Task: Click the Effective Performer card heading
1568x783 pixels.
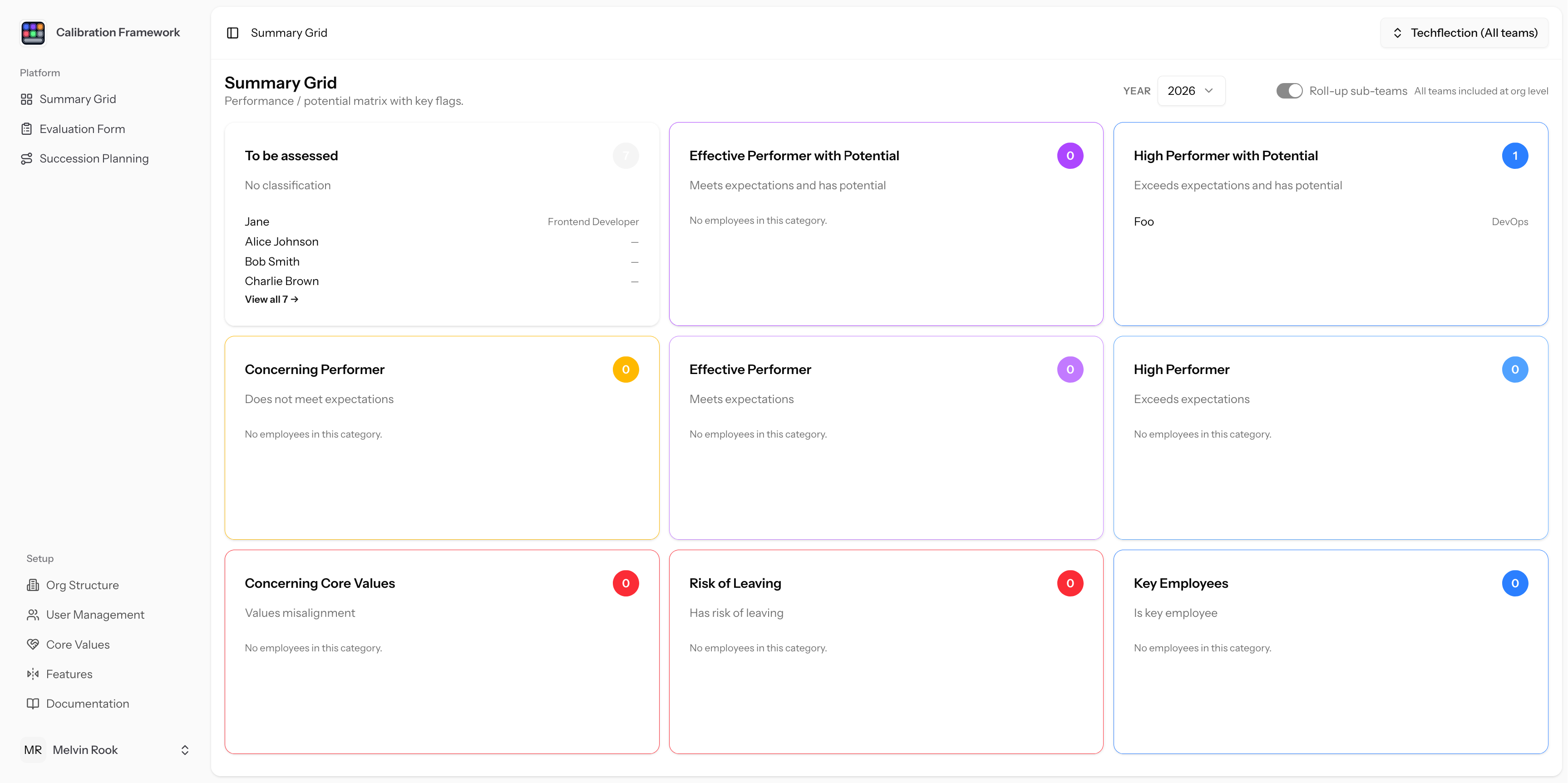Action: click(x=750, y=370)
